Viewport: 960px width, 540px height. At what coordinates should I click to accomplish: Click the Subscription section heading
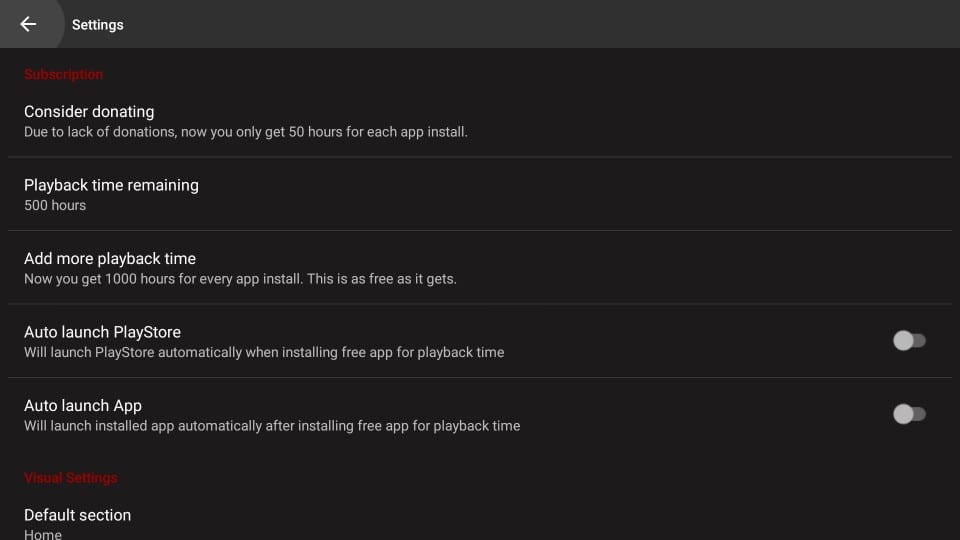pyautogui.click(x=63, y=74)
